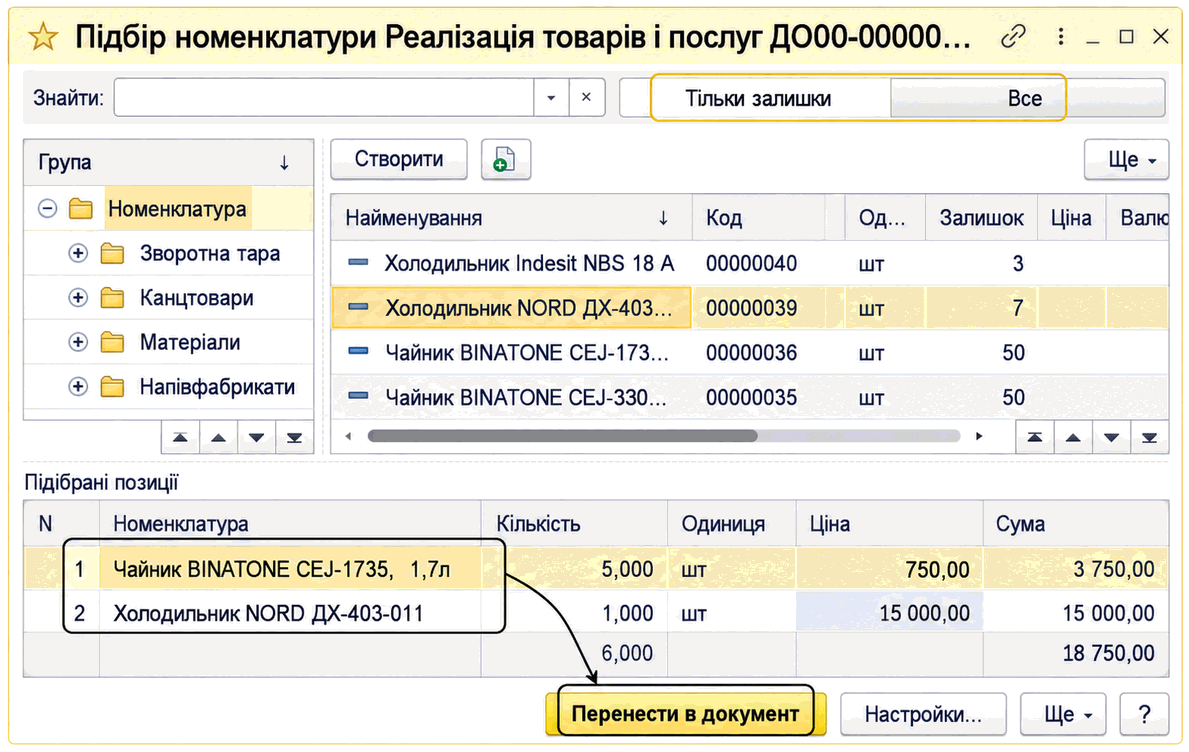This screenshot has height=752, width=1189.
Task: Focus the Знайти search input
Action: [x=325, y=98]
